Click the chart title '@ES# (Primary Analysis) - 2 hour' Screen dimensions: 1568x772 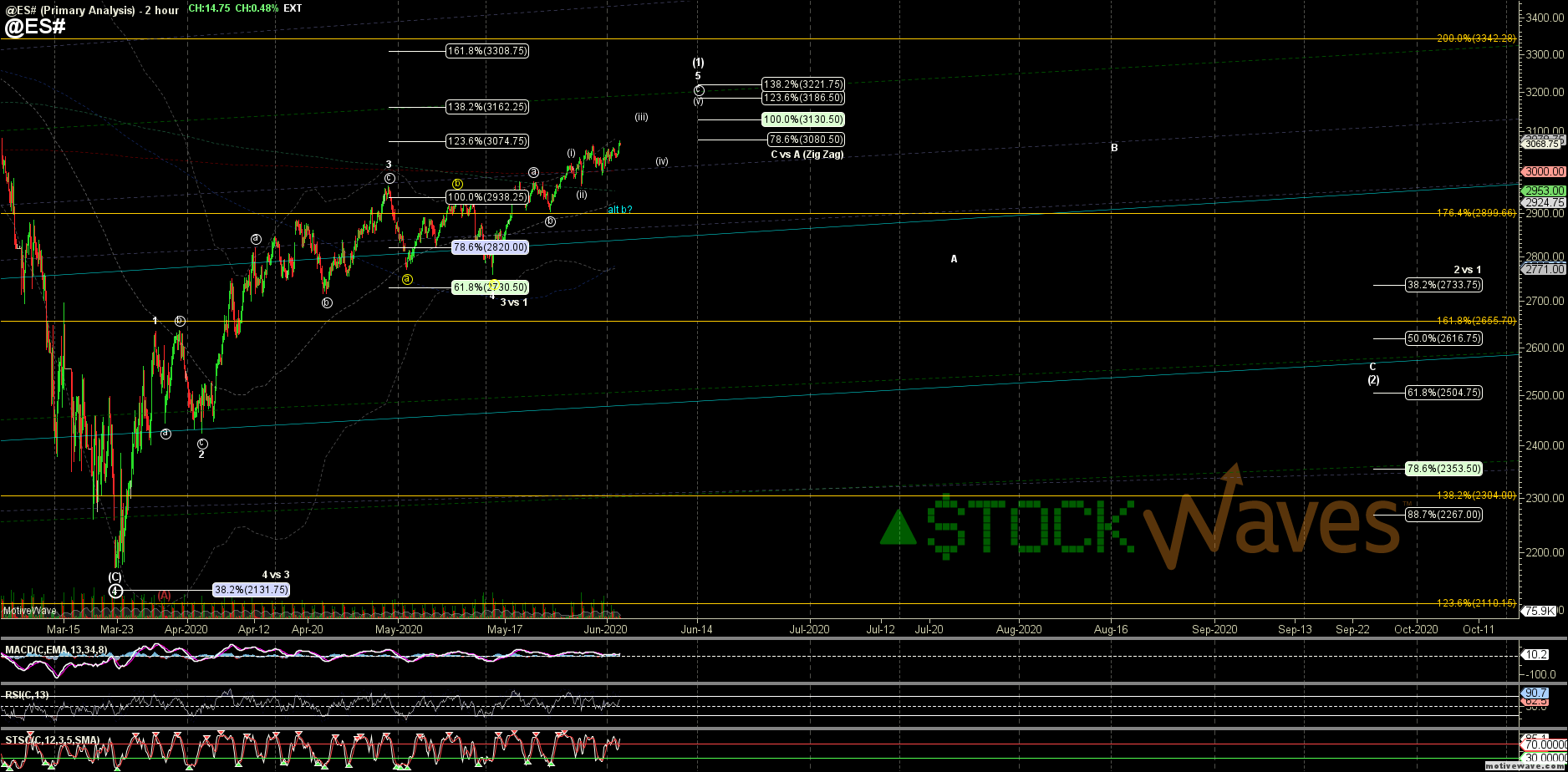point(92,10)
